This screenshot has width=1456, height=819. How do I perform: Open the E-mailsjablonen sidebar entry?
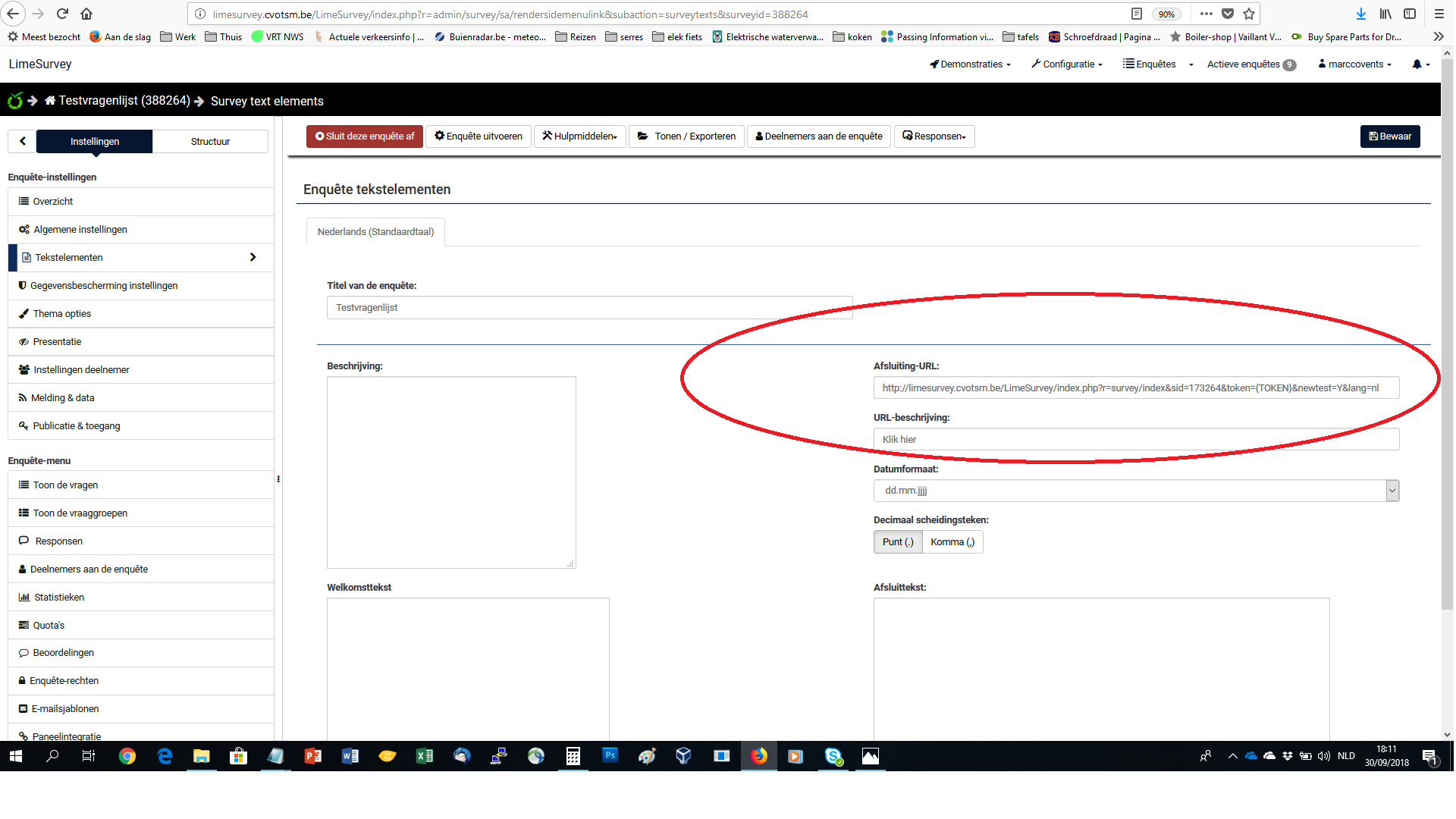point(65,709)
